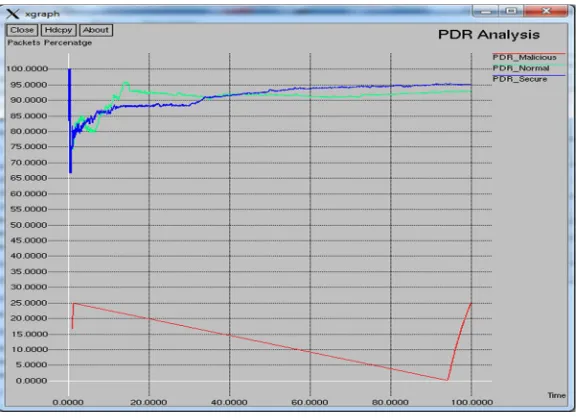The height and width of the screenshot is (418, 576).
Task: Click the 10.0000 y-axis value
Action: click(29, 349)
